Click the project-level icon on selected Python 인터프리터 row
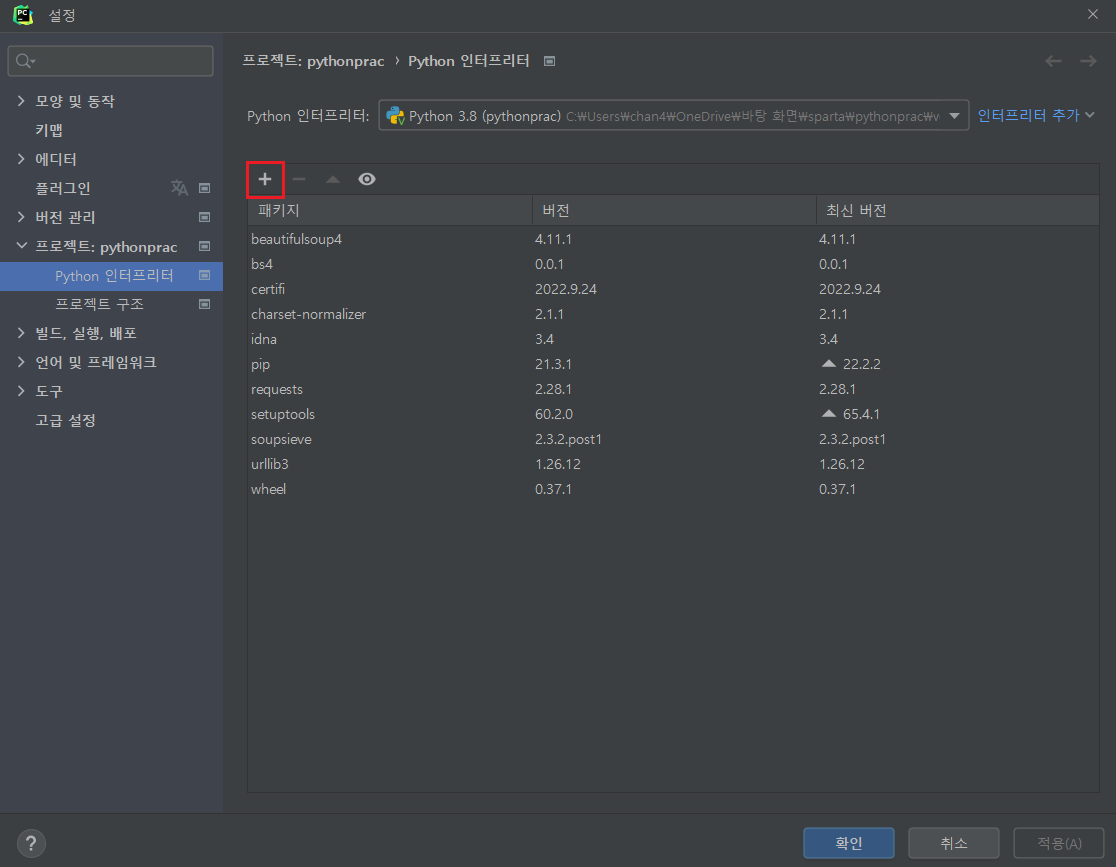 click(x=204, y=275)
